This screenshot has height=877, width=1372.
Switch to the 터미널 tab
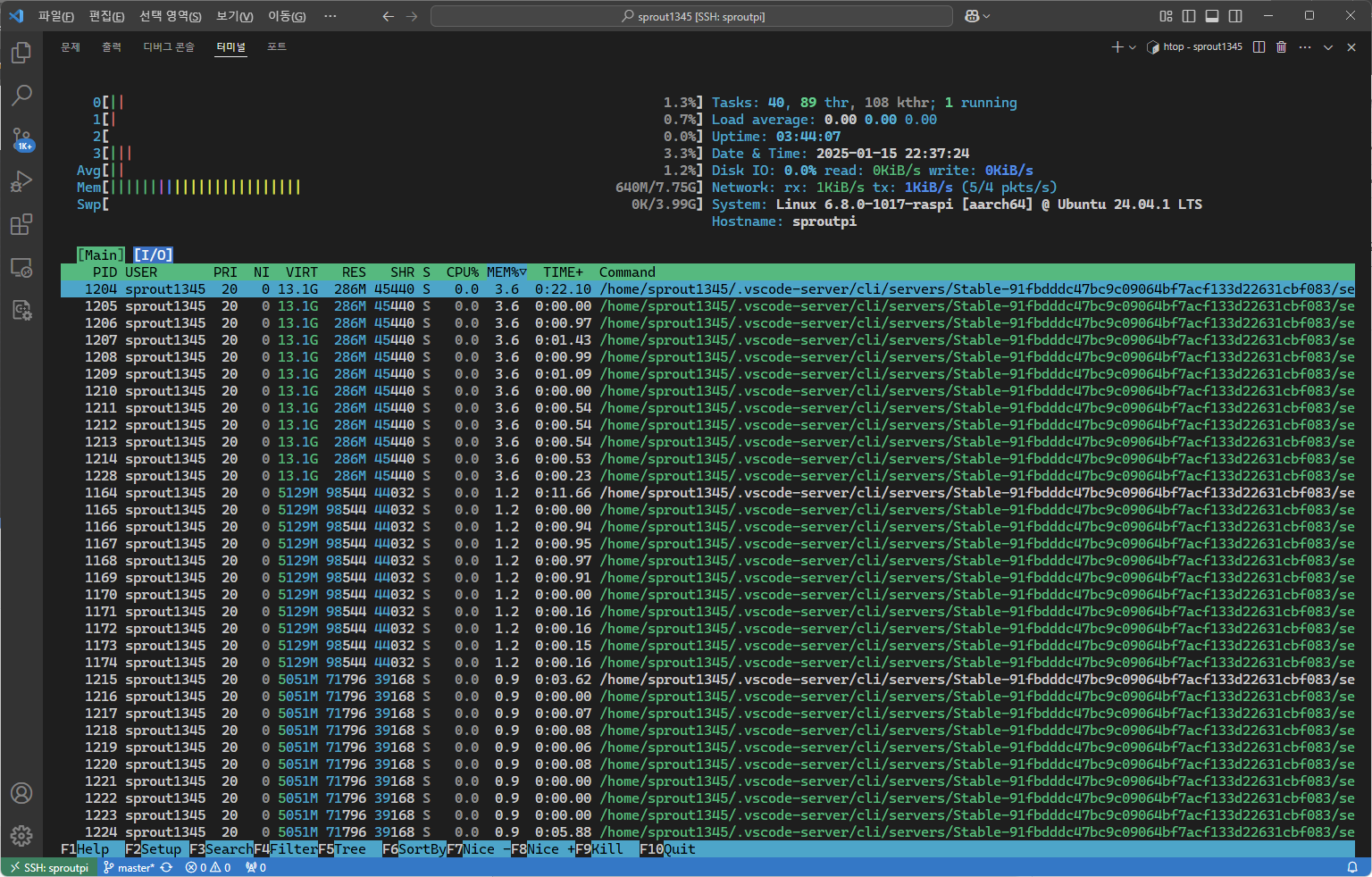[x=230, y=46]
